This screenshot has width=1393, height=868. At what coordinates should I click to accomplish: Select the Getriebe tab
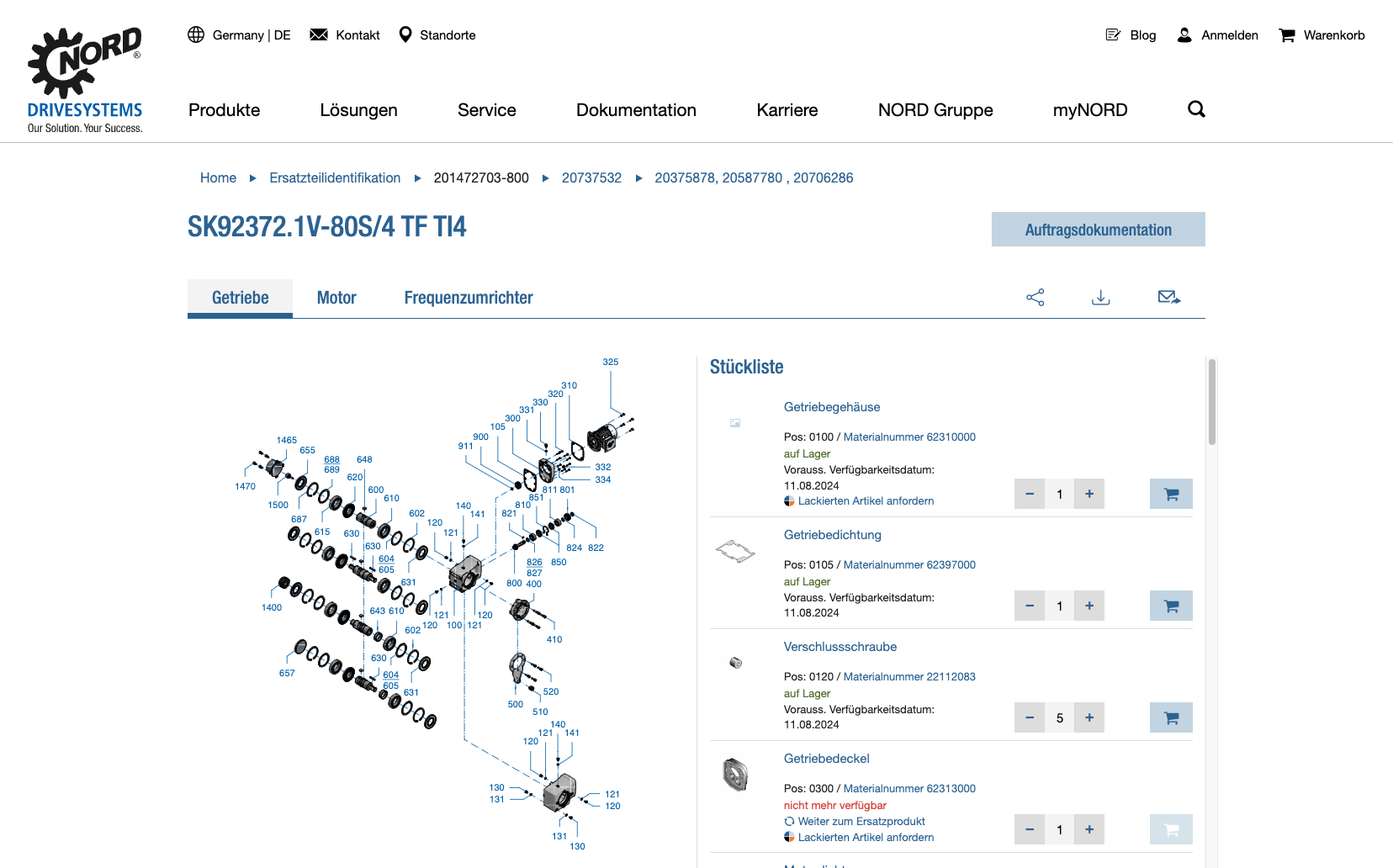(240, 298)
